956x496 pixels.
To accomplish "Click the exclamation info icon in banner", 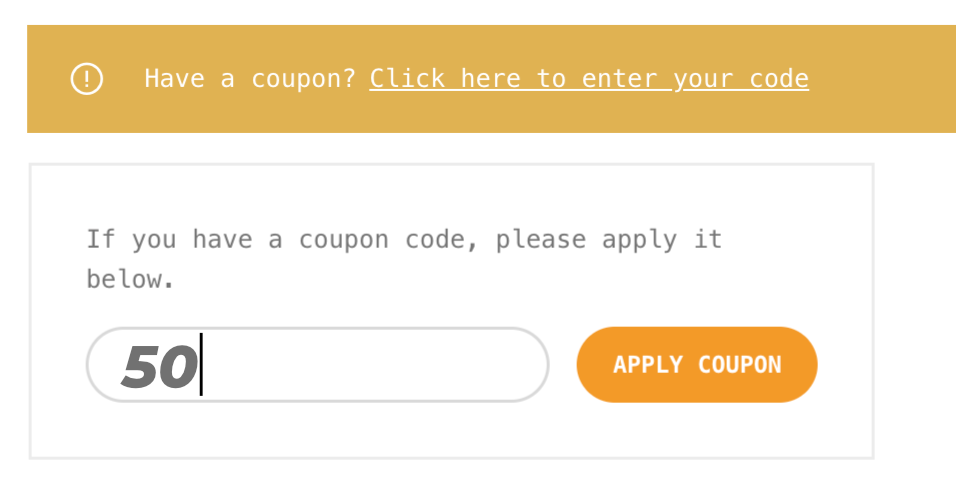I will 87,78.
